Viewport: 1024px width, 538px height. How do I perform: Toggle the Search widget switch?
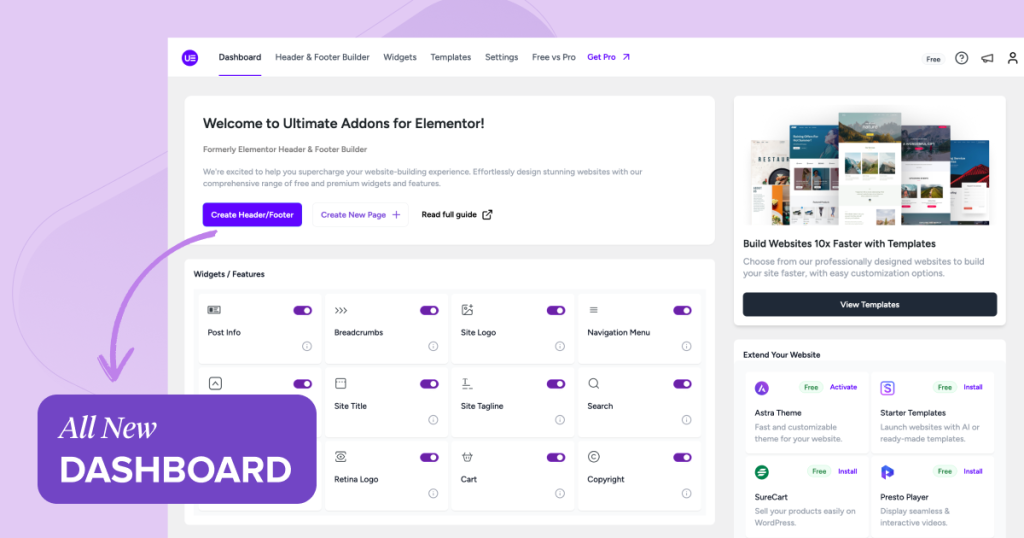click(682, 384)
